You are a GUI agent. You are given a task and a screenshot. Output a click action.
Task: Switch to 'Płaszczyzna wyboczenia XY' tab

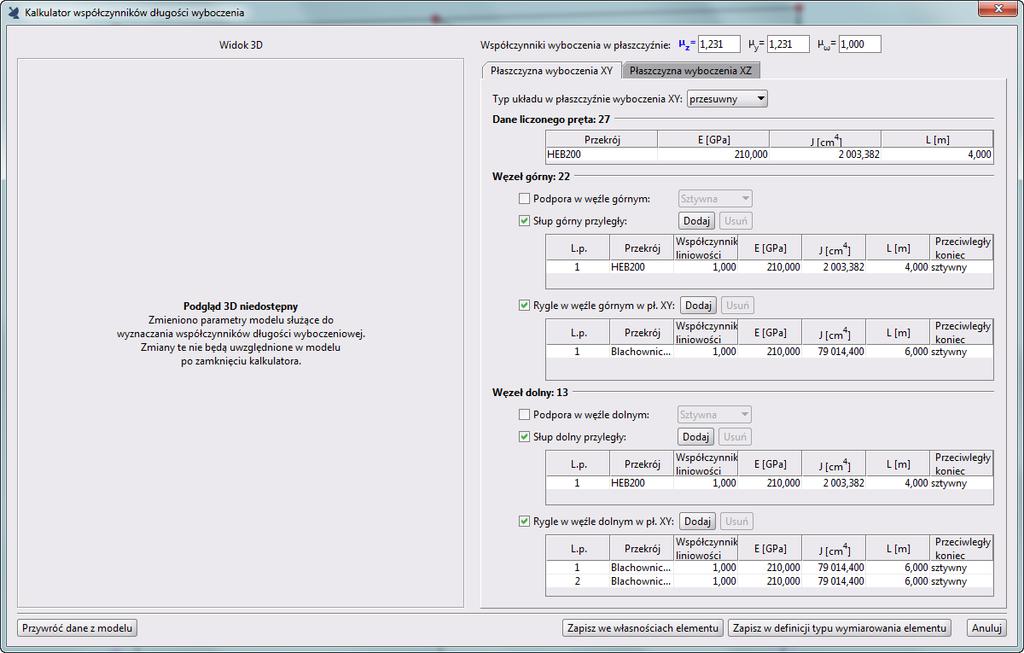(552, 71)
